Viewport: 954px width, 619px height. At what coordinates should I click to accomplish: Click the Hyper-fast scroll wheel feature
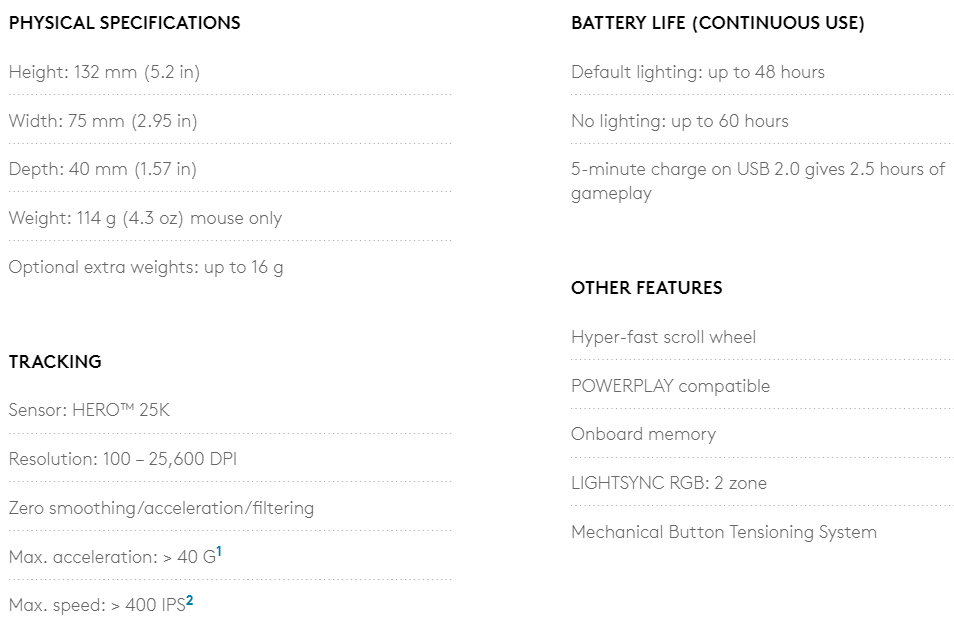[x=663, y=337]
